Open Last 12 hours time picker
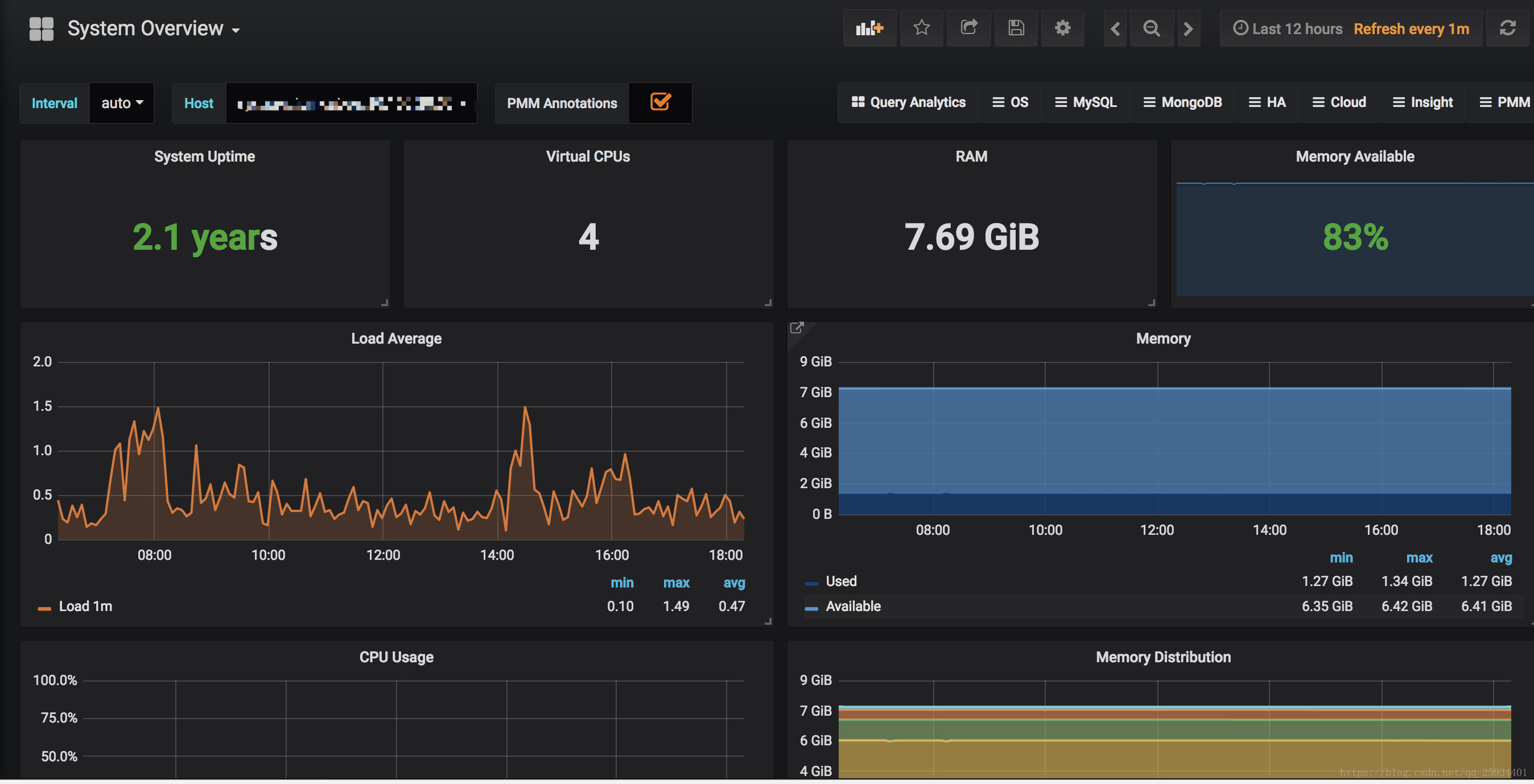This screenshot has height=784, width=1534. (1288, 28)
